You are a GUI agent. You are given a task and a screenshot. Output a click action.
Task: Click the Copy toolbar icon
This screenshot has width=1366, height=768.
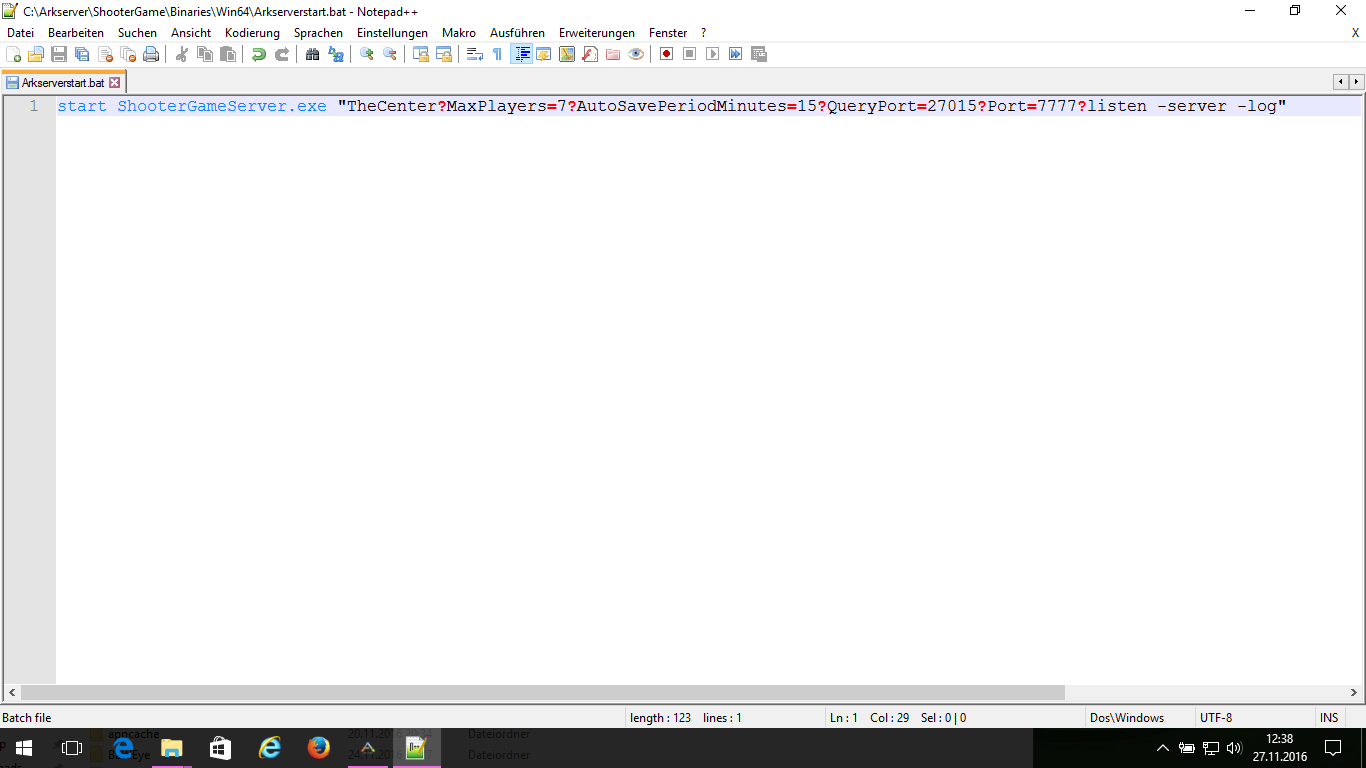click(x=205, y=54)
